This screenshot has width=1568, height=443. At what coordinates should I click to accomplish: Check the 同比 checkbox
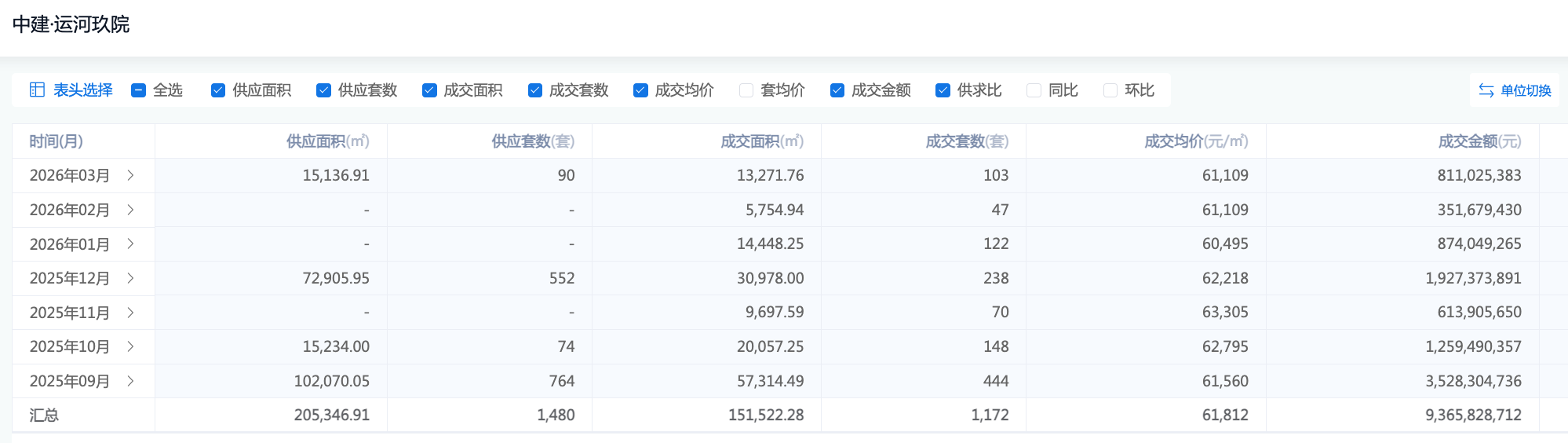pos(1034,90)
